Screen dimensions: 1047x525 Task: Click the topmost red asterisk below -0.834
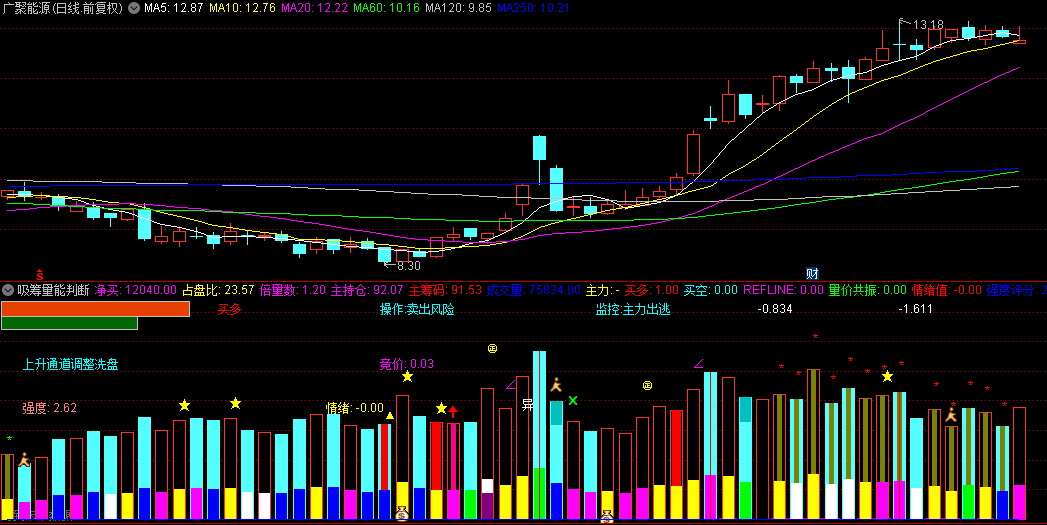click(x=815, y=337)
